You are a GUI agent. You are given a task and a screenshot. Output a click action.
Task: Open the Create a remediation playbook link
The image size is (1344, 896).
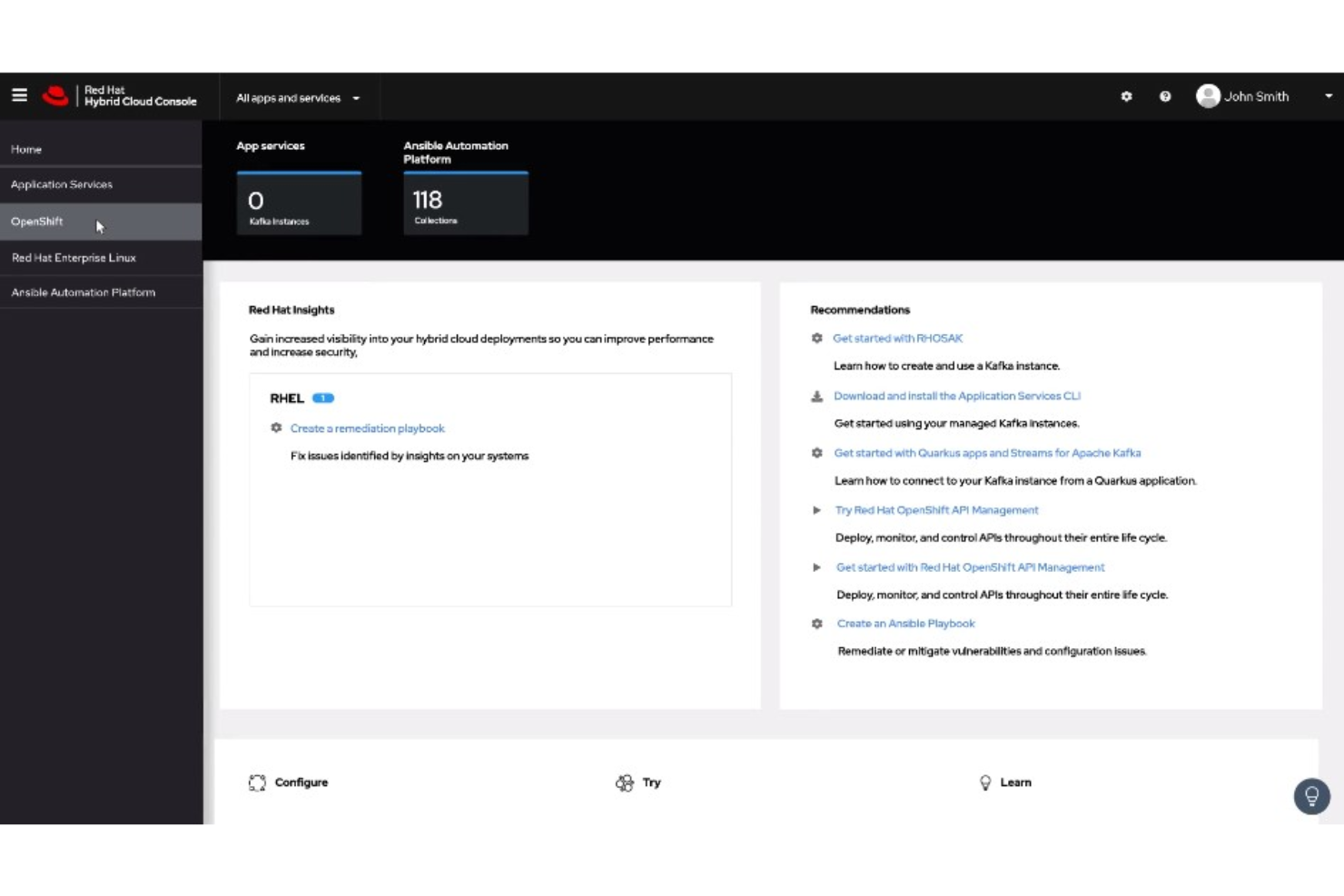pyautogui.click(x=368, y=428)
